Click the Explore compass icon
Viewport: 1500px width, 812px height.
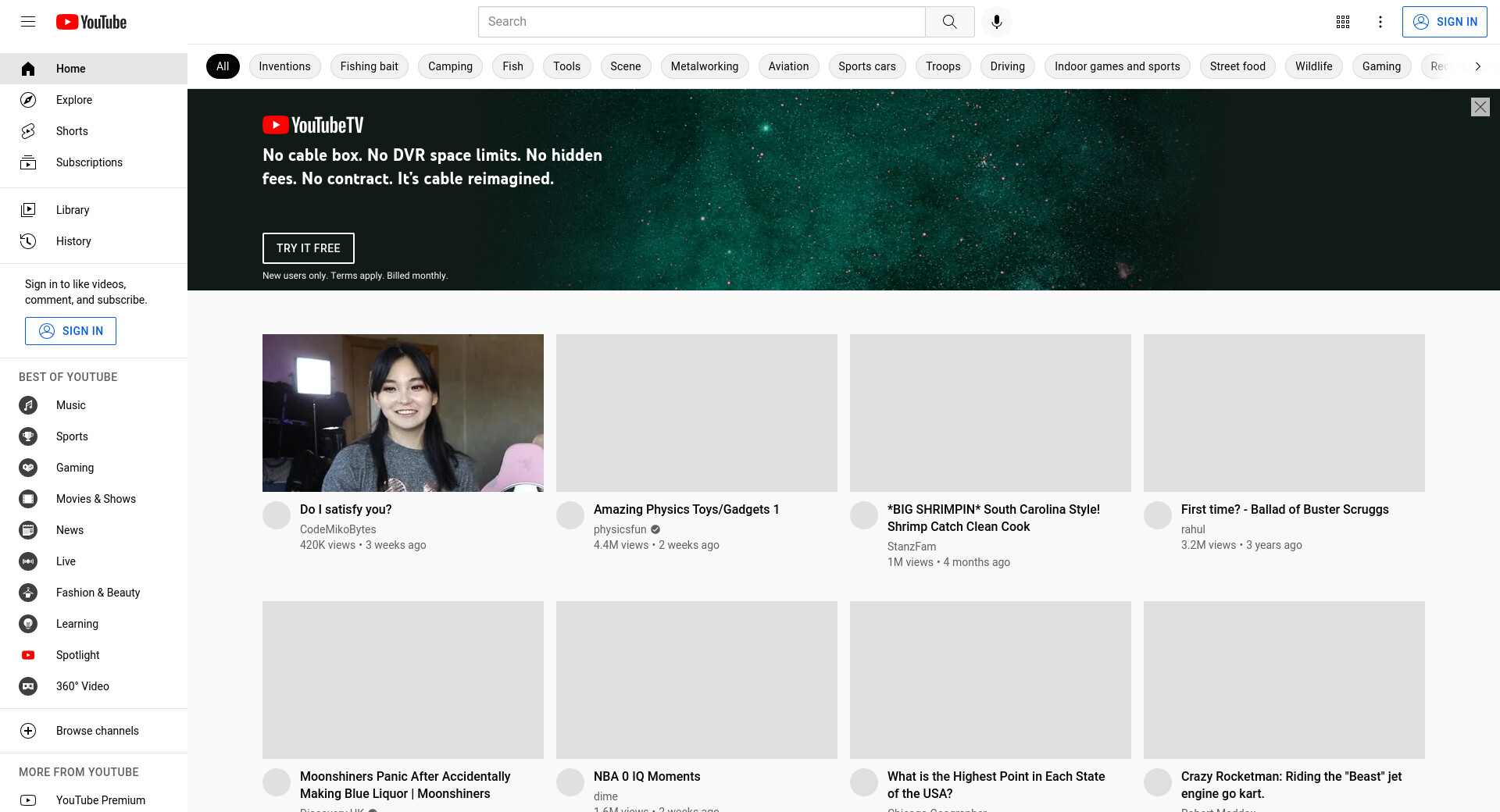(28, 100)
